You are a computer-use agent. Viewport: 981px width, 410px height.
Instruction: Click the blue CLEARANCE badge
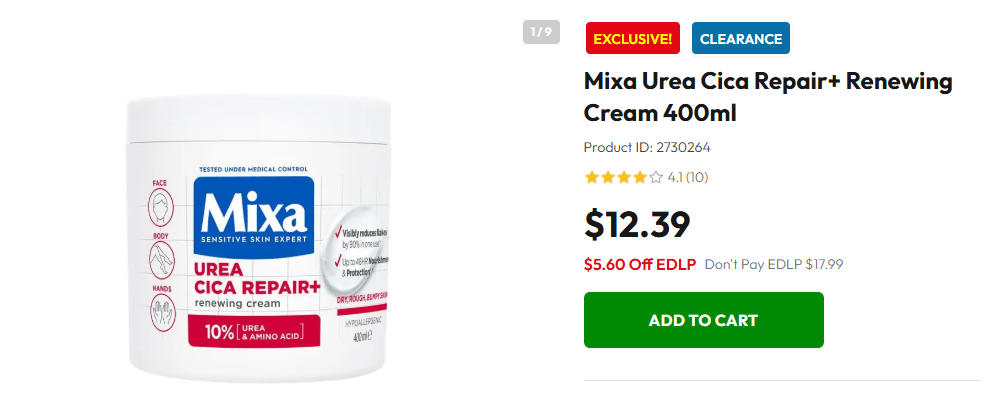point(741,38)
